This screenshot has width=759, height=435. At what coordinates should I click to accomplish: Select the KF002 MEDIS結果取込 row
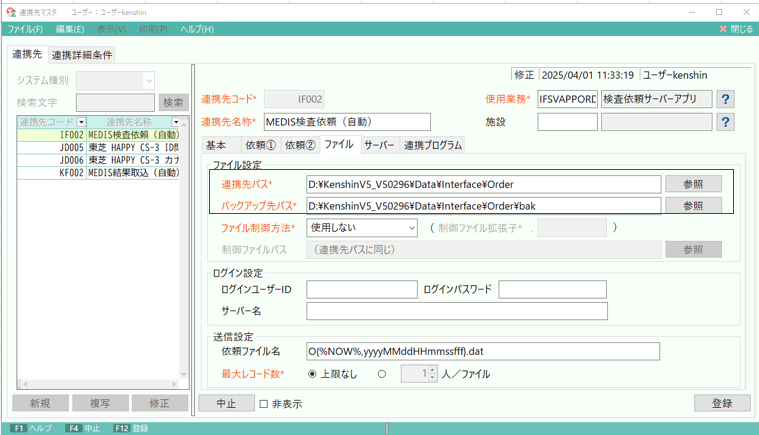[x=98, y=173]
